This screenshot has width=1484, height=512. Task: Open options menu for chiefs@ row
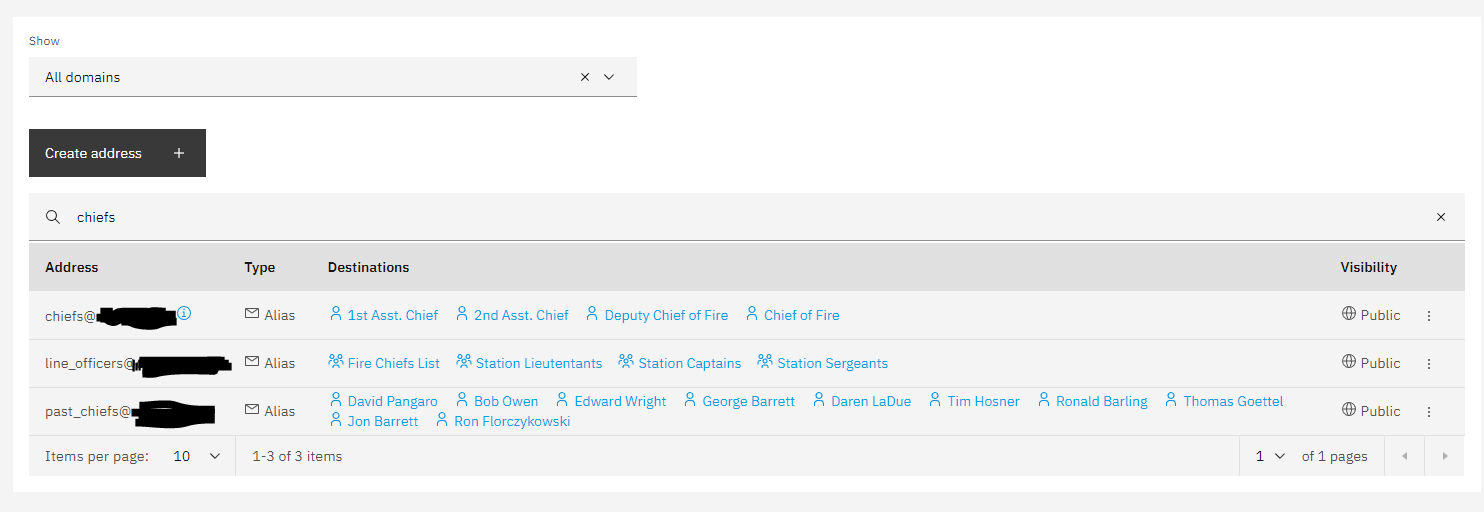(1429, 316)
